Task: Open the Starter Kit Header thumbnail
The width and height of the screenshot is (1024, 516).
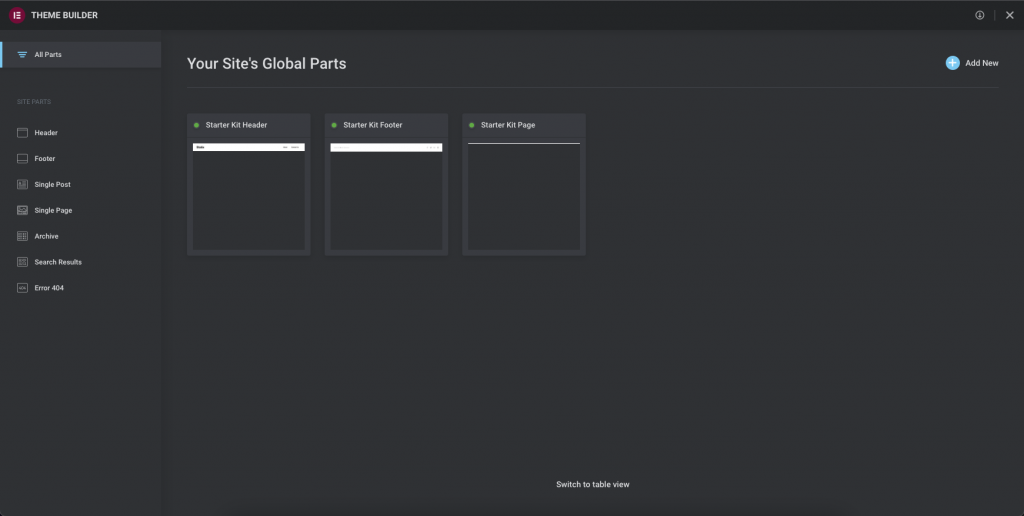Action: pos(249,196)
